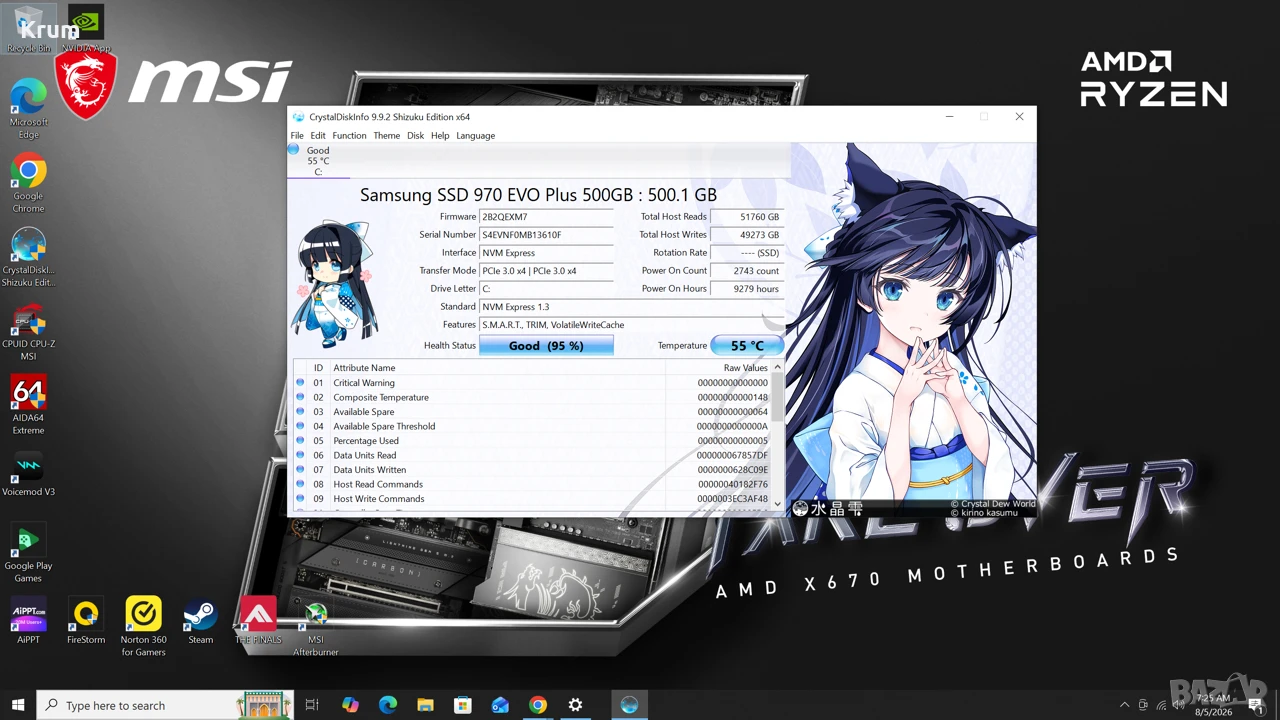Open the Google Chrome desktop shortcut
The height and width of the screenshot is (720, 1280).
tap(28, 184)
